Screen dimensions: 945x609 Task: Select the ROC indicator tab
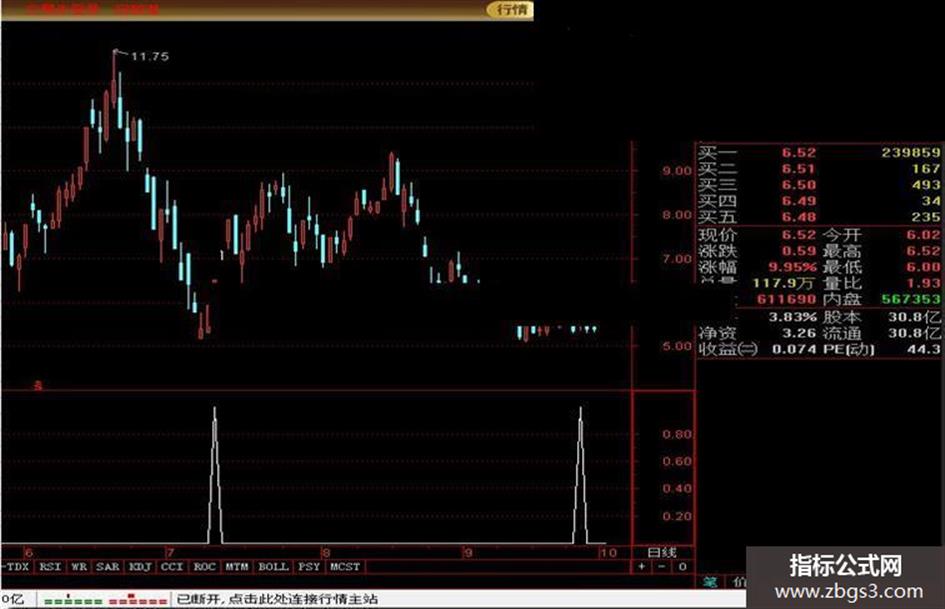click(204, 567)
